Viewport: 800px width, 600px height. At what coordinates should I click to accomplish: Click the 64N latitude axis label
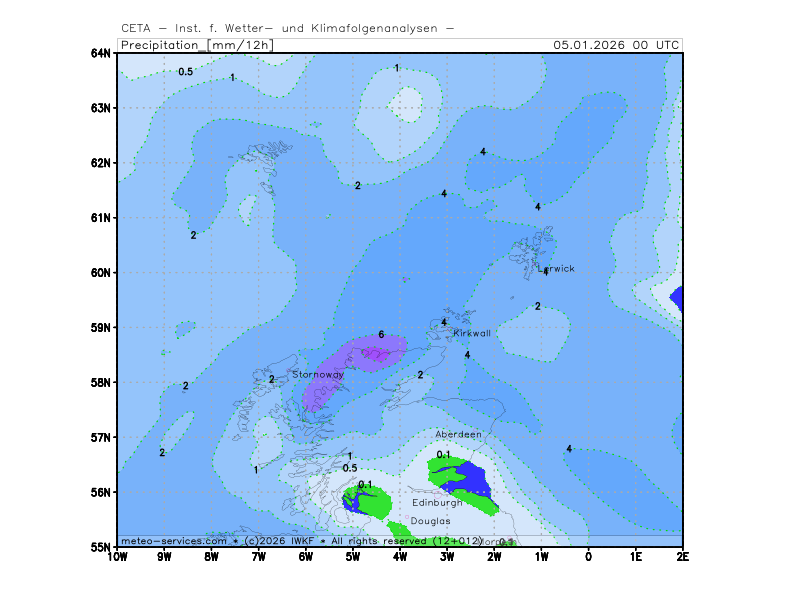pyautogui.click(x=100, y=53)
